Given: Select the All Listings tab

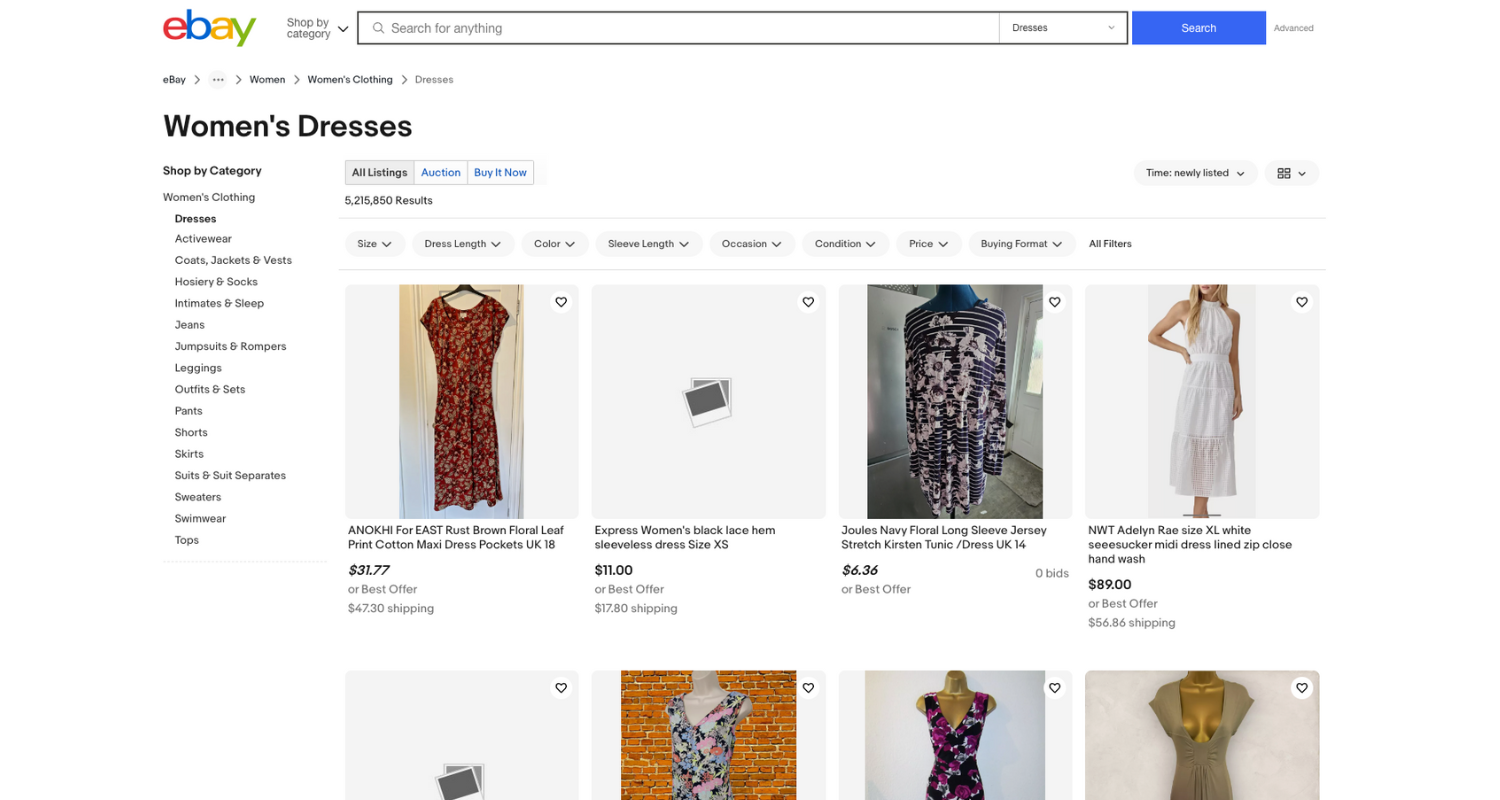Looking at the screenshot, I should (x=380, y=173).
